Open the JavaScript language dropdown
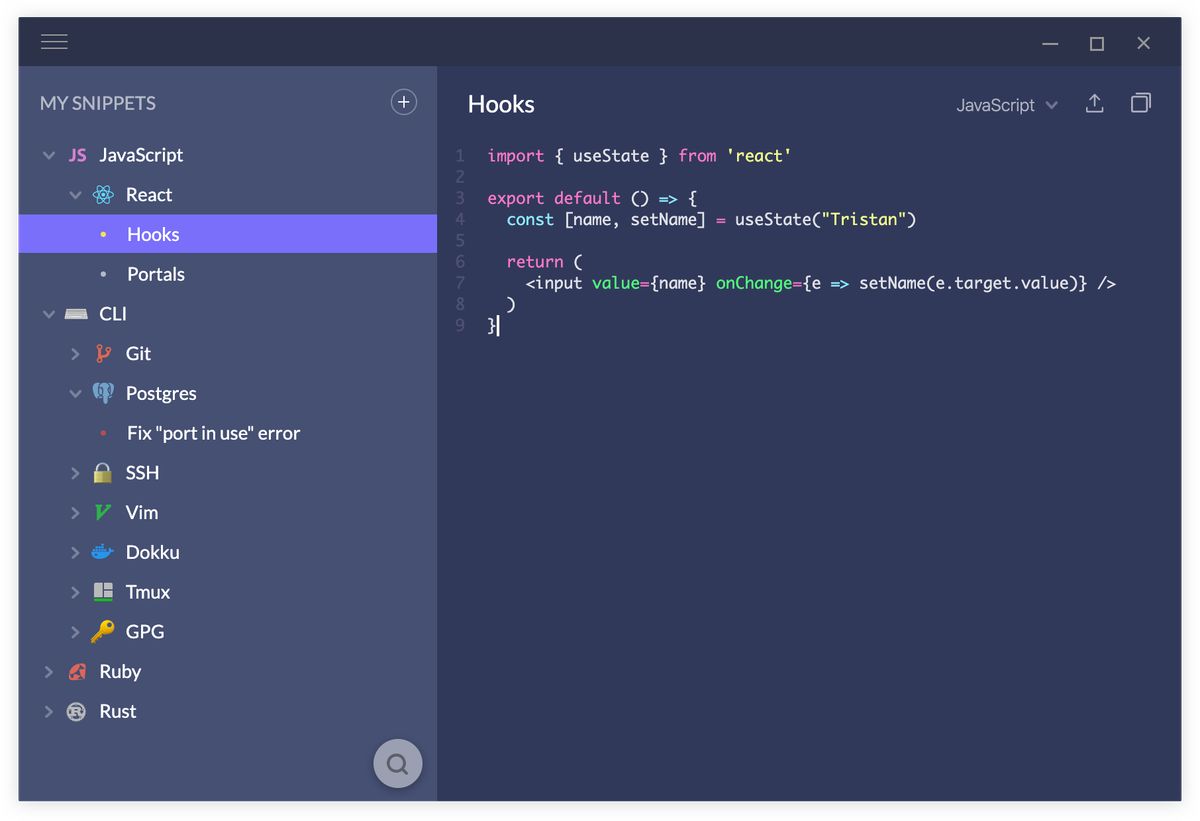 pyautogui.click(x=1006, y=104)
